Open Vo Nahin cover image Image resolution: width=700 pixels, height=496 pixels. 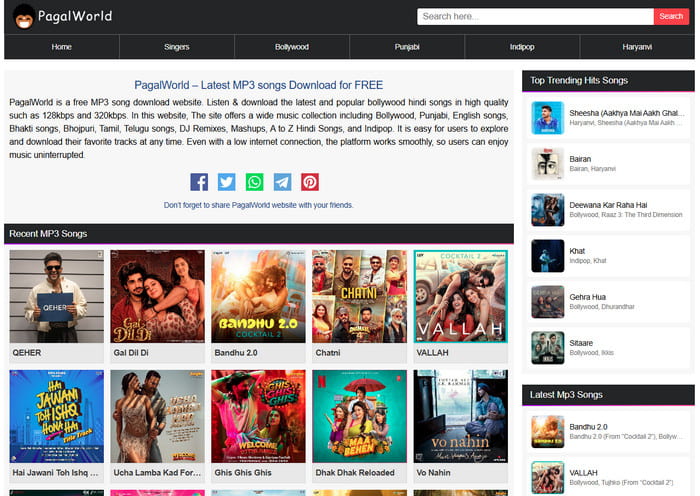pos(461,416)
